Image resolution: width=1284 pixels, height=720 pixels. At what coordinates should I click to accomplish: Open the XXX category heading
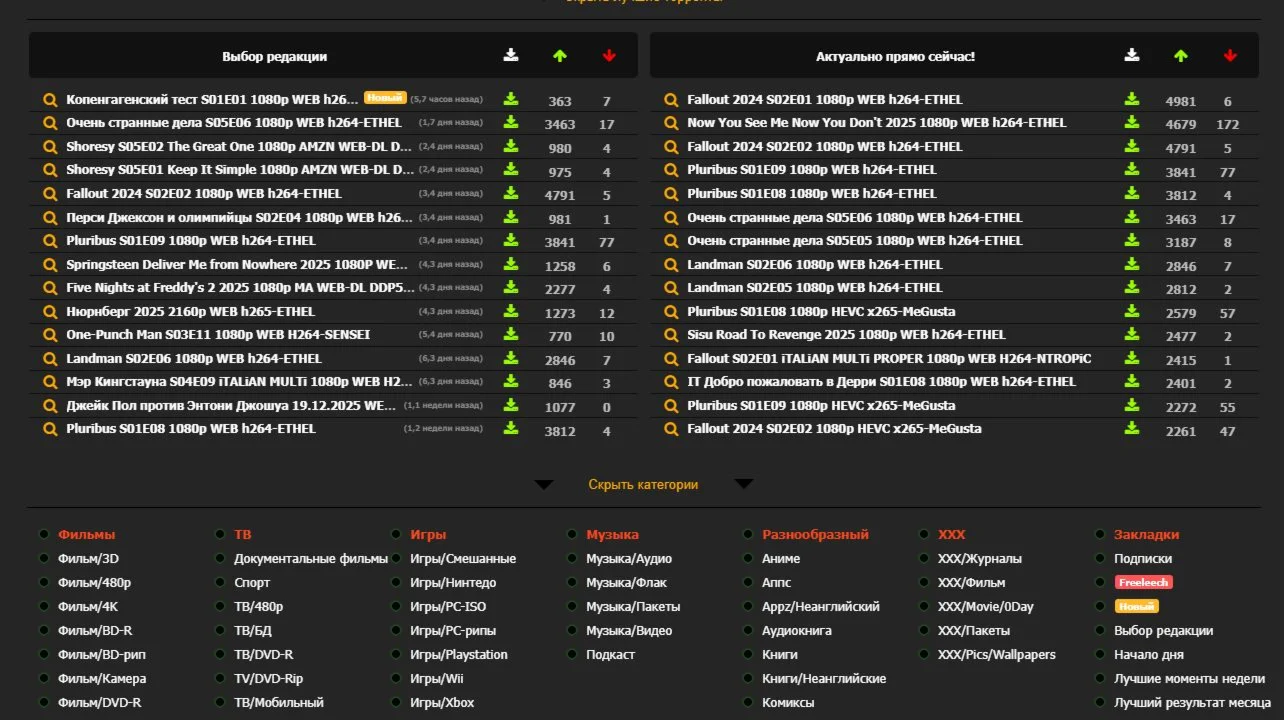pos(953,534)
